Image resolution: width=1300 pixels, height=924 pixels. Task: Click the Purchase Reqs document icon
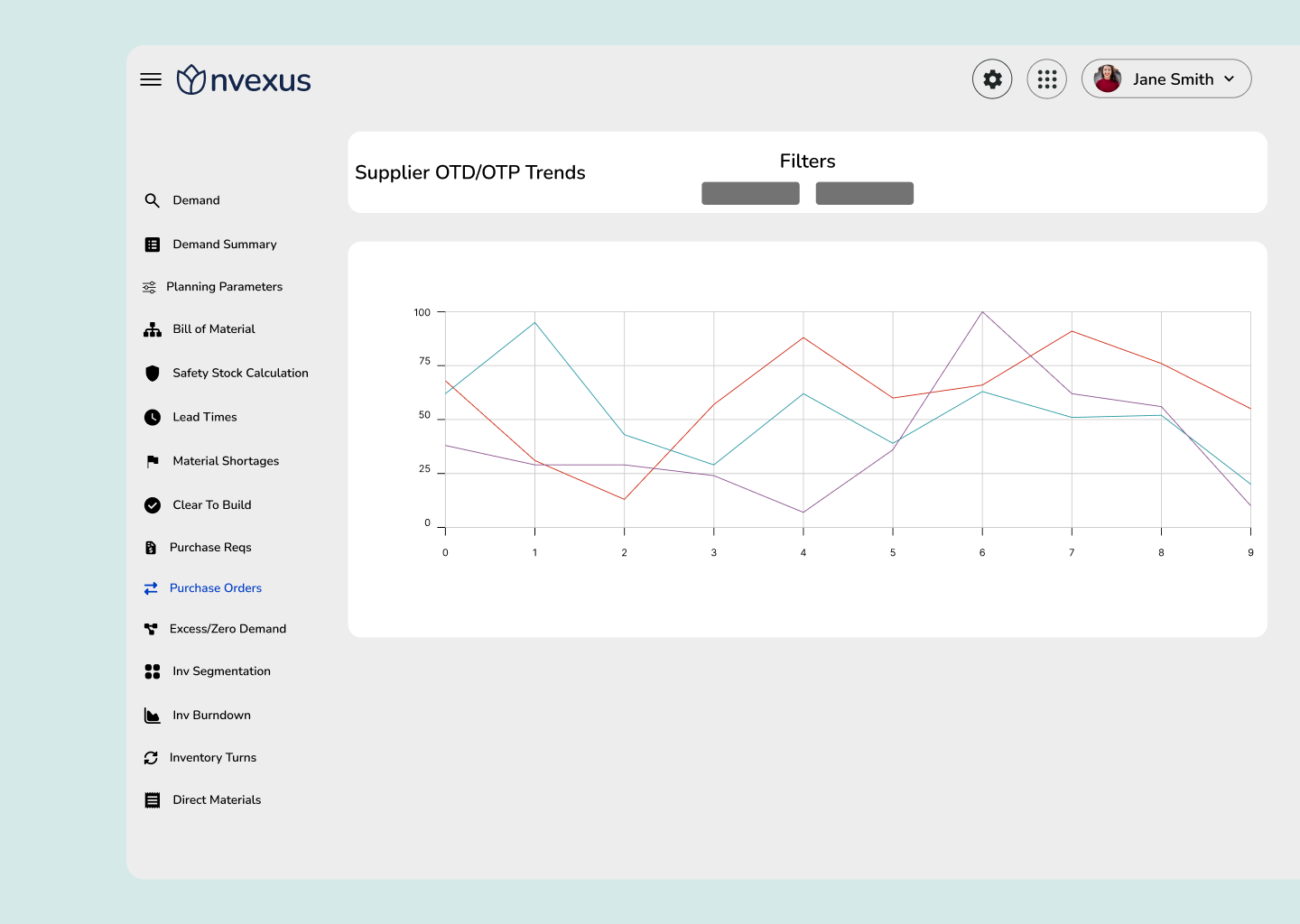pos(151,548)
